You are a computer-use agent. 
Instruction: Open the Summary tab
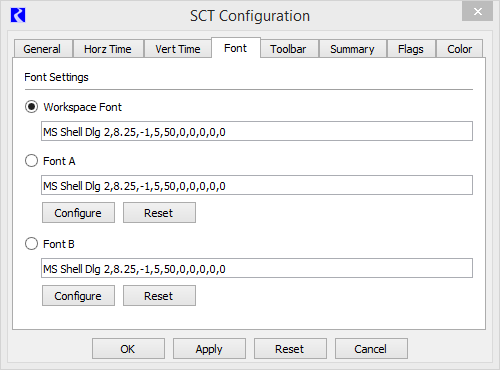tap(352, 49)
